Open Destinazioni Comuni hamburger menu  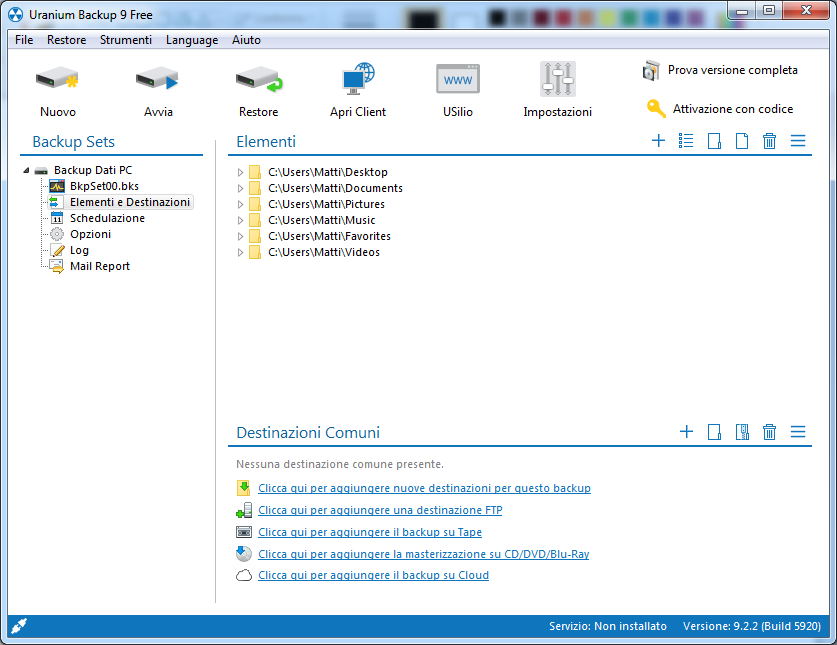point(797,431)
